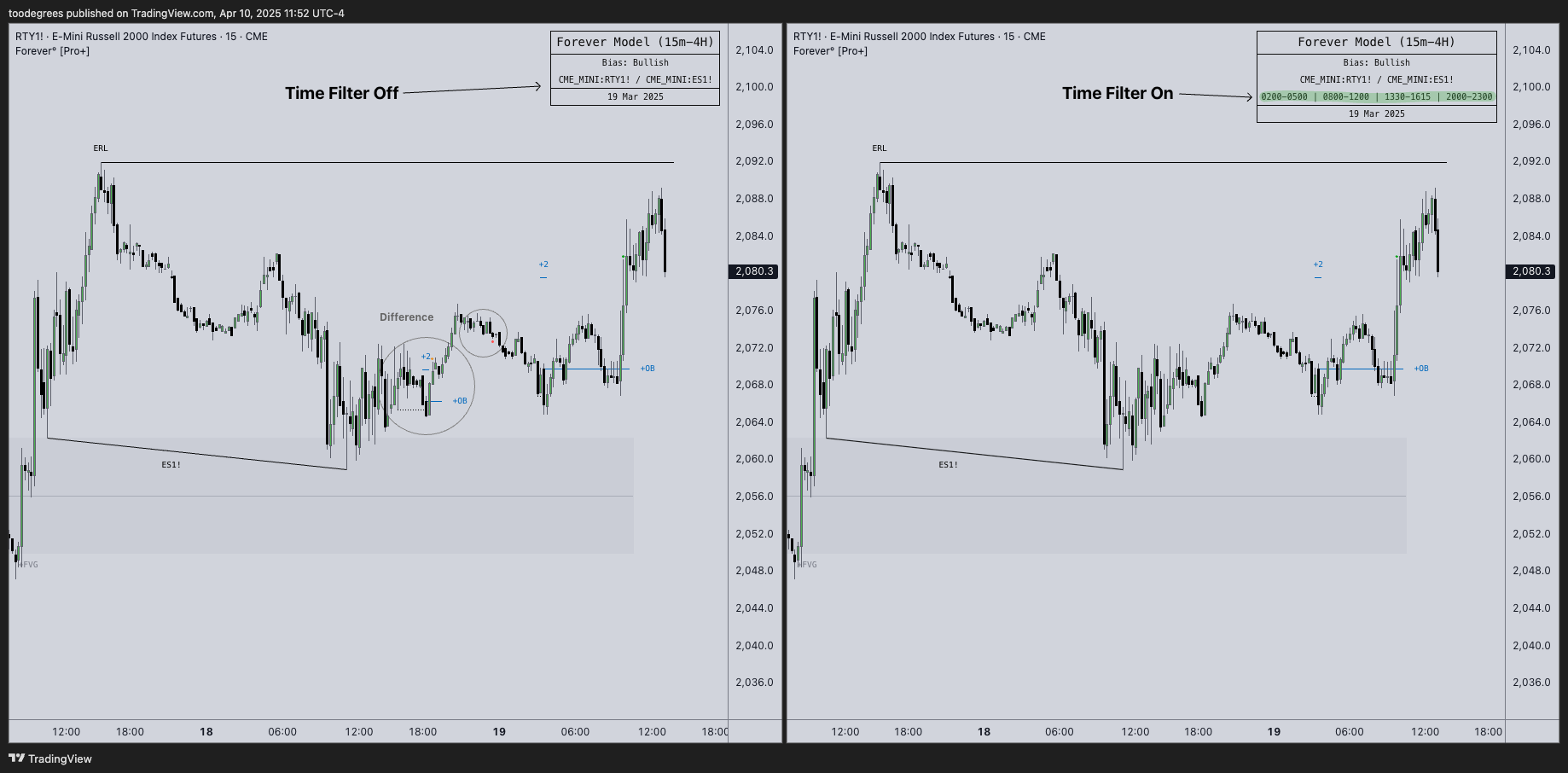This screenshot has height=773, width=1568.
Task: Click the +2 label in right chart
Action: click(1318, 264)
